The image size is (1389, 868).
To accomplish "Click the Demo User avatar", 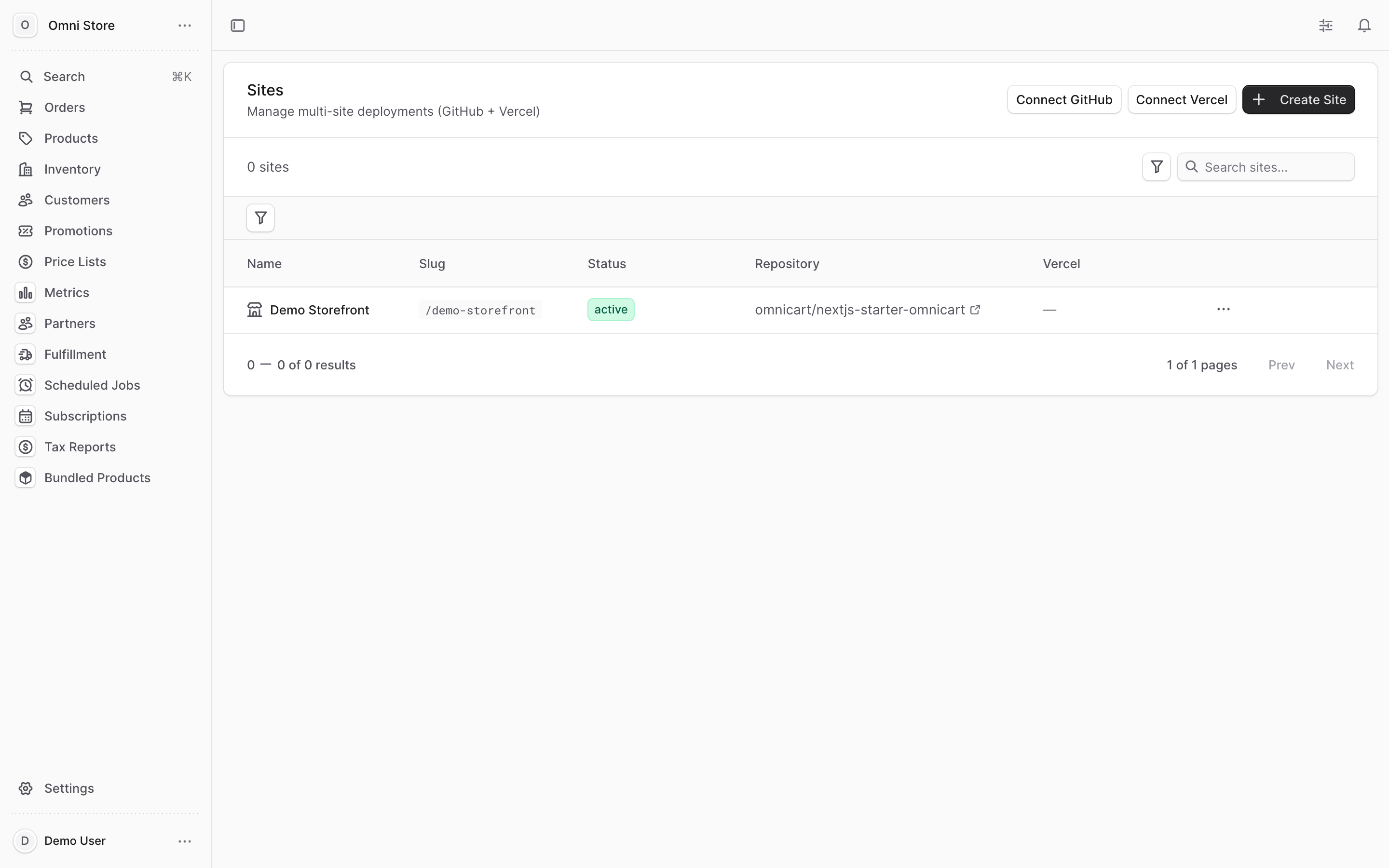I will click(x=25, y=841).
